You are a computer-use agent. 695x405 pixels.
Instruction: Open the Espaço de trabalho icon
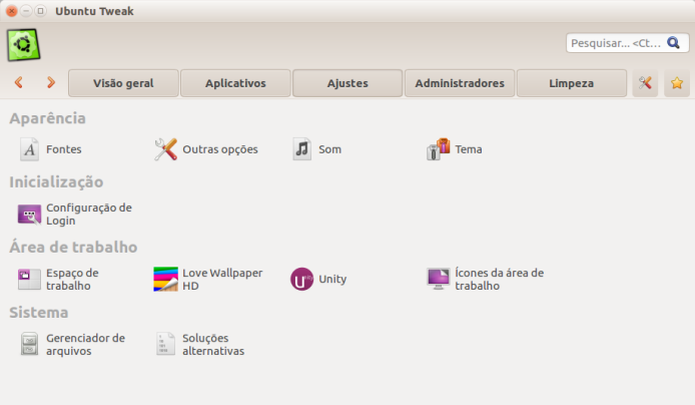click(30, 279)
